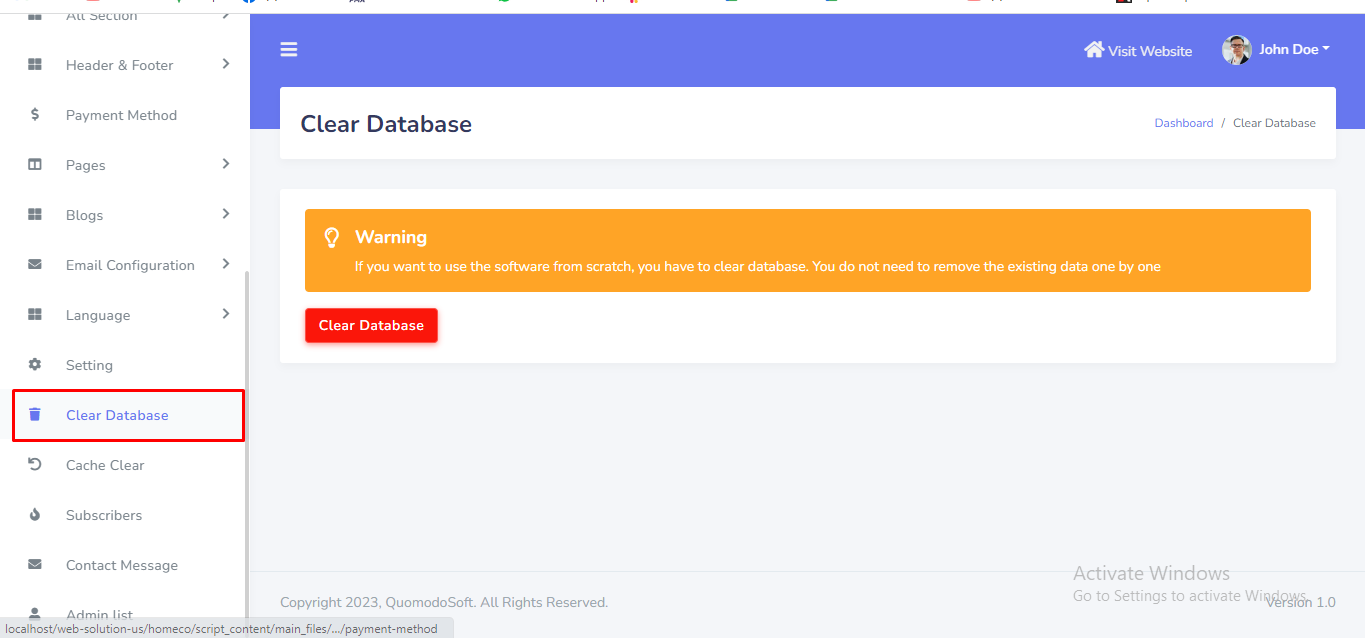Click the gear icon next to Setting
Viewport: 1365px width, 638px height.
coord(35,365)
